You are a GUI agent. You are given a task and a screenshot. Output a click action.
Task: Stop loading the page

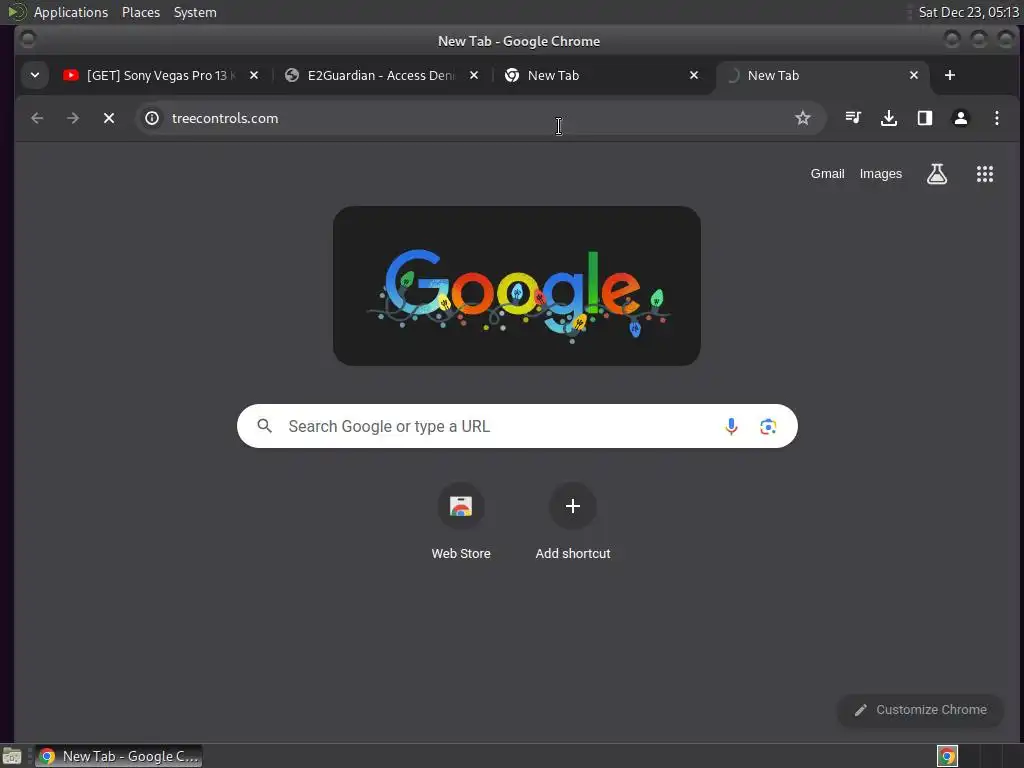[109, 118]
